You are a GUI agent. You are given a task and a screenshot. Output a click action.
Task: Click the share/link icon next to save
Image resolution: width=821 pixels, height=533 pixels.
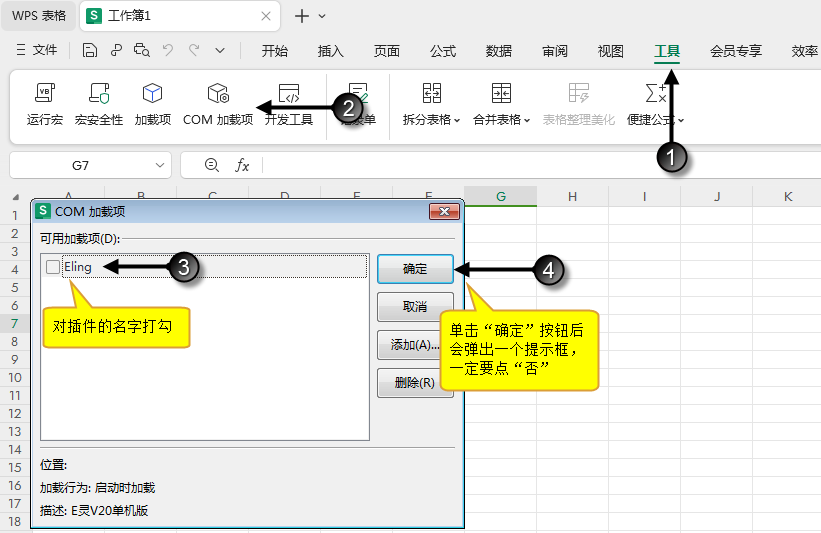tap(116, 50)
